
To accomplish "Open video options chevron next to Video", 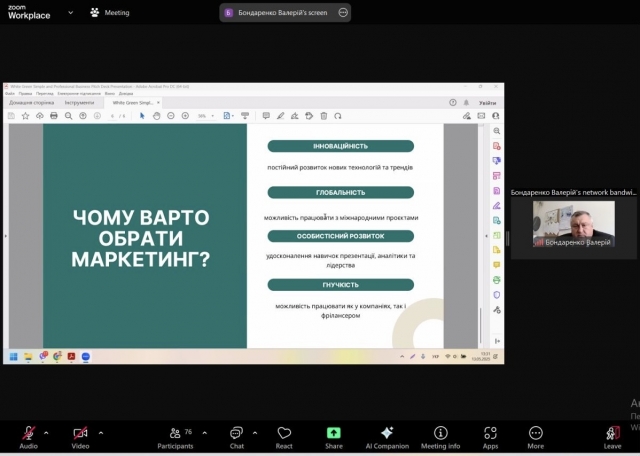I will (100, 432).
